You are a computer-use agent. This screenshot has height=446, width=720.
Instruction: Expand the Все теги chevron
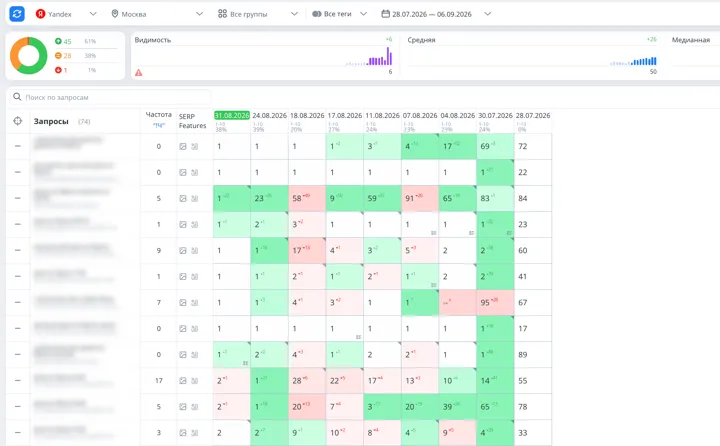pyautogui.click(x=364, y=14)
